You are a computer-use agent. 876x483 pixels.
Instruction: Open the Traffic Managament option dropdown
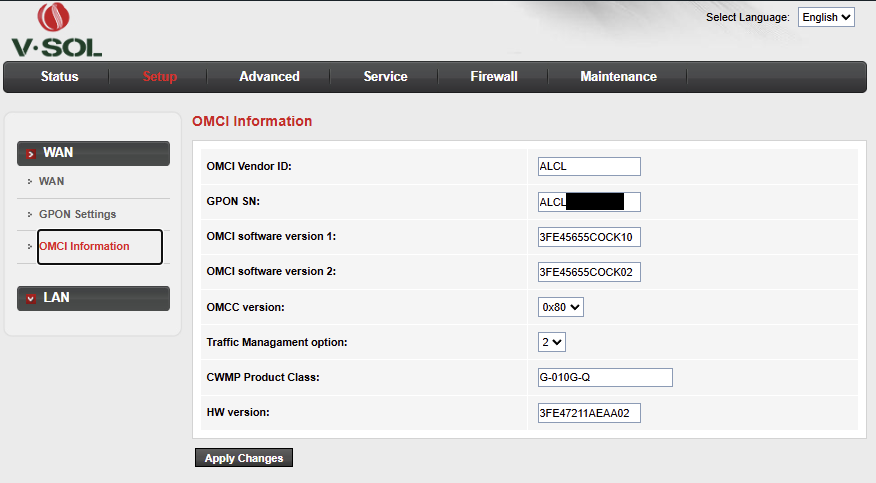[551, 342]
